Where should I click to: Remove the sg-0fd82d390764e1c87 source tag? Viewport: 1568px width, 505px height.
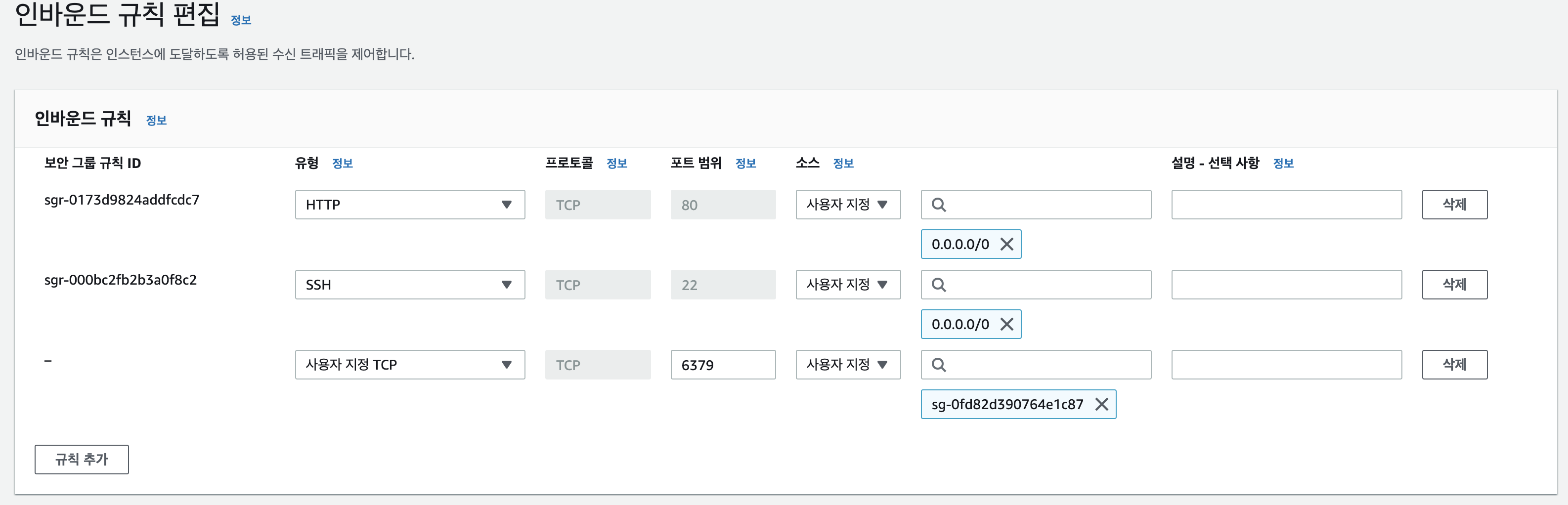pyautogui.click(x=1101, y=404)
